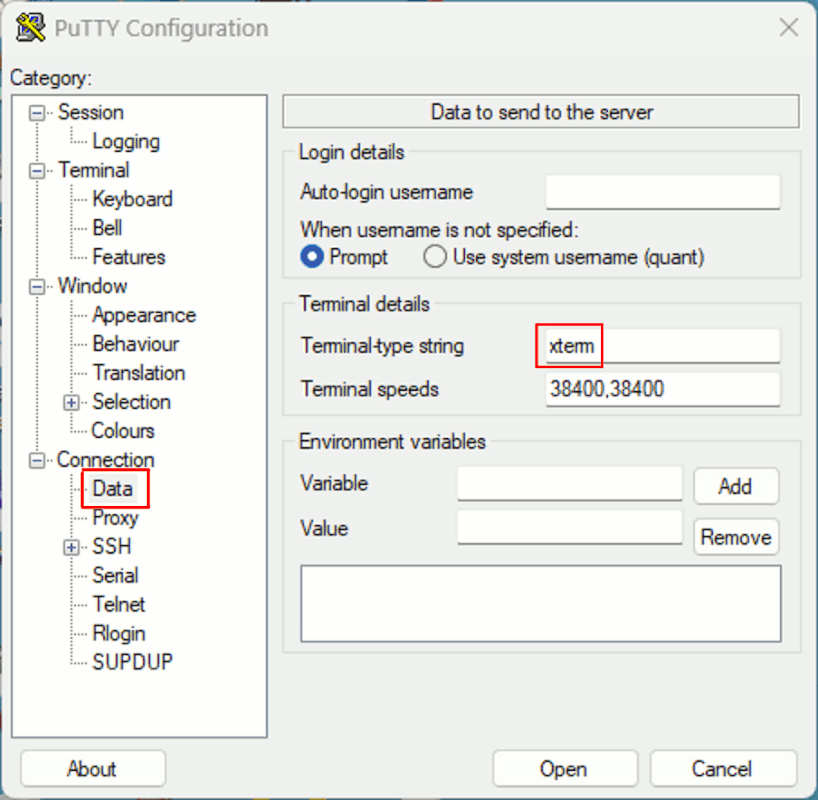Open the Window category
The height and width of the screenshot is (800, 818).
[x=92, y=286]
